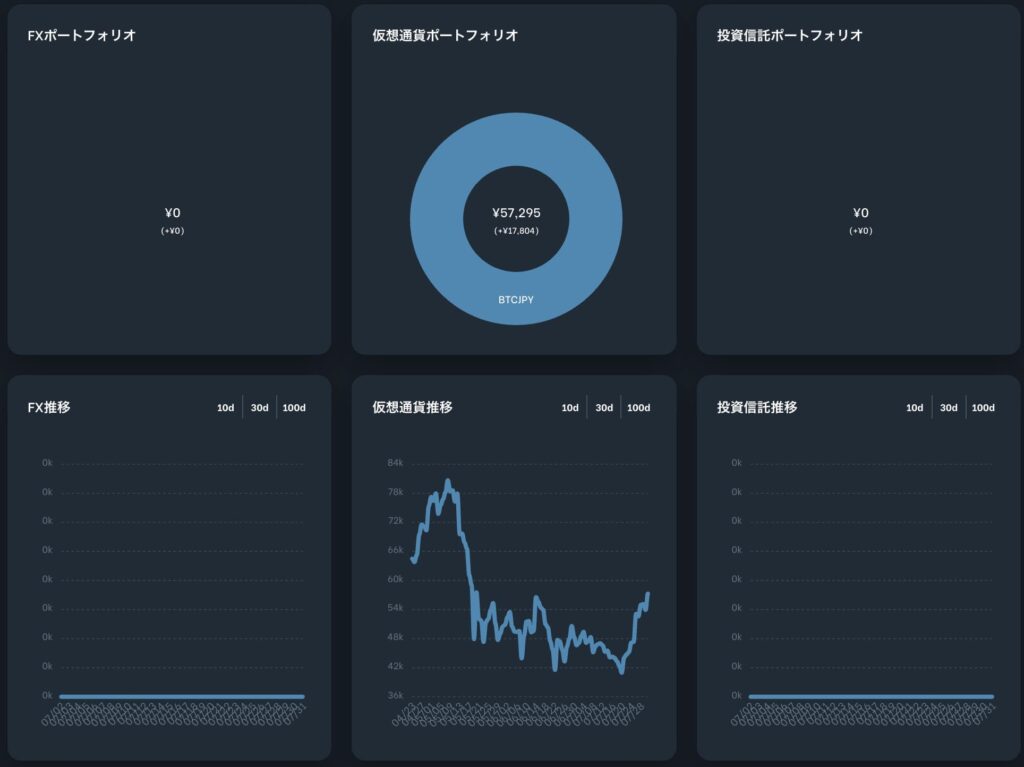Select 10d range for FX推移 chart
The image size is (1024, 767).
click(226, 408)
